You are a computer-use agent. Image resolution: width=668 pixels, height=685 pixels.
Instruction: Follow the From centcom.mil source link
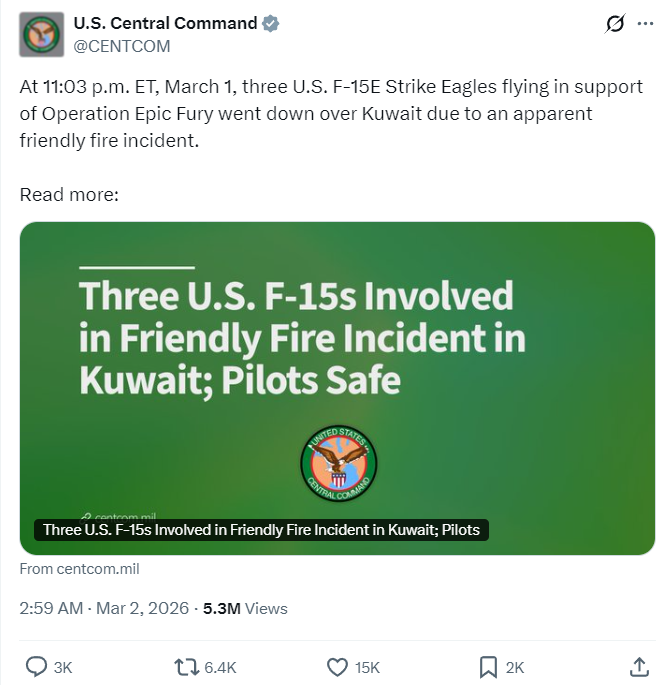[80, 569]
